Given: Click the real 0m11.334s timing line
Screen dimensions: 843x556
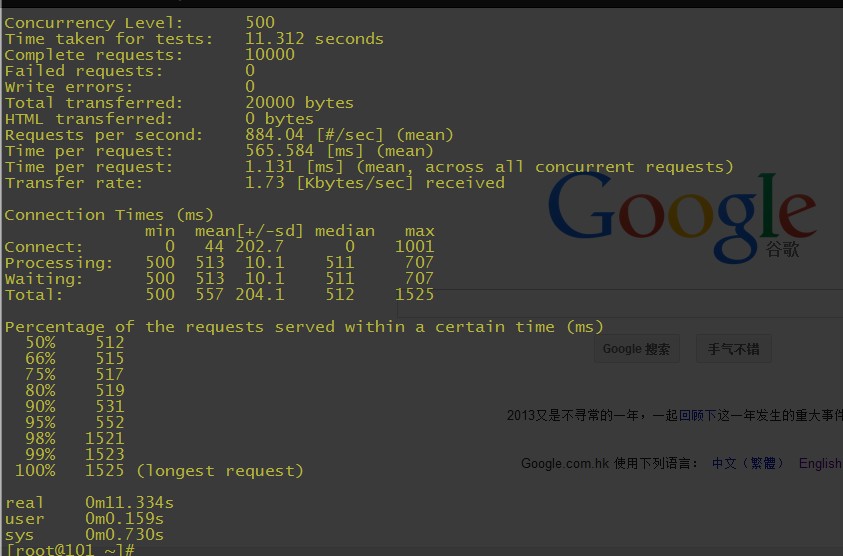Looking at the screenshot, I should pos(89,503).
